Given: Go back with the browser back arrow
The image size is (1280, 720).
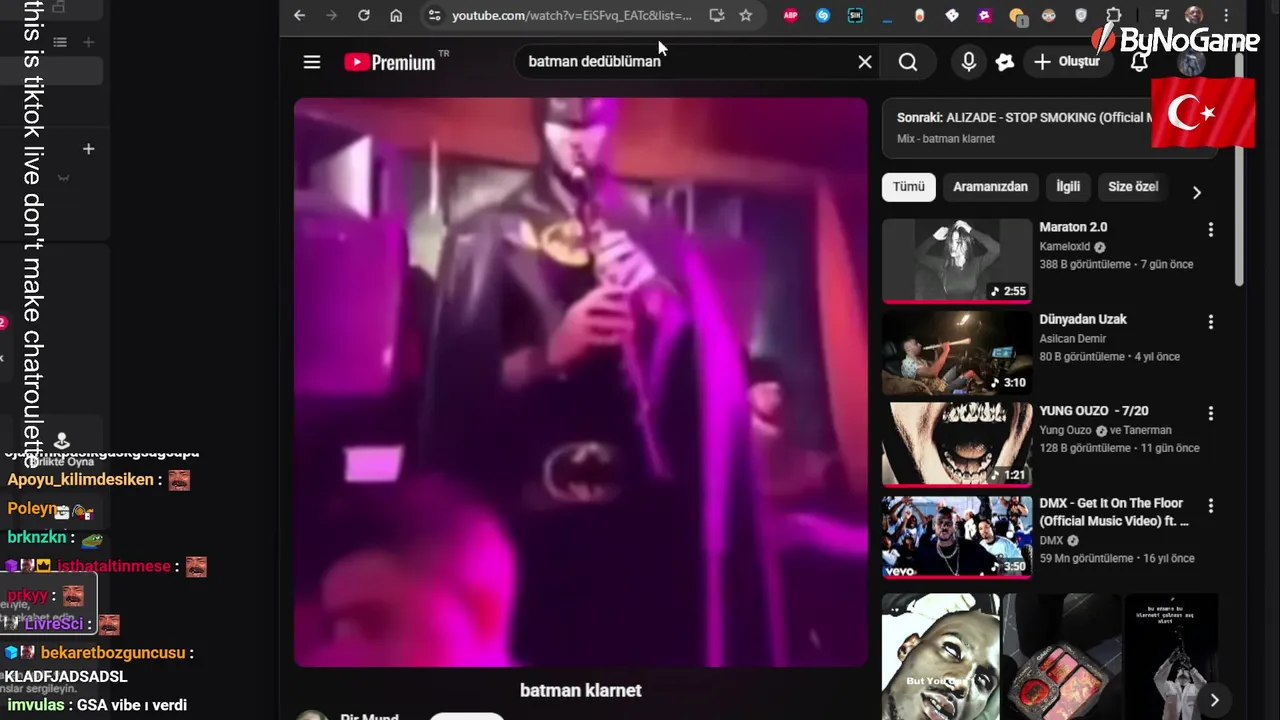Looking at the screenshot, I should 299,15.
